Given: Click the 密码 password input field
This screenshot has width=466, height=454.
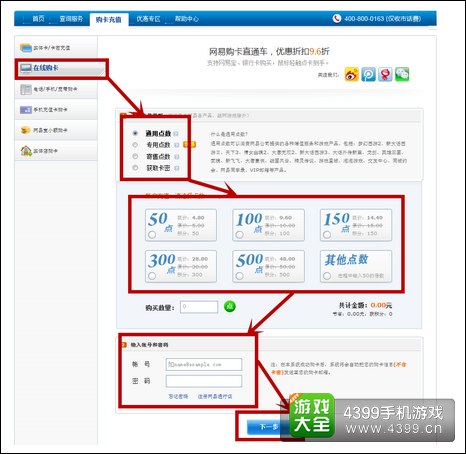Looking at the screenshot, I should point(204,381).
